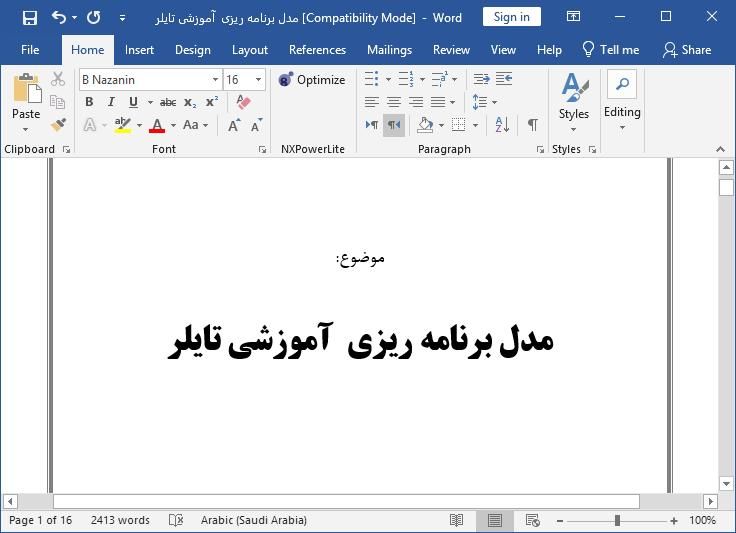Open the References tab
736x533 pixels.
pos(317,50)
